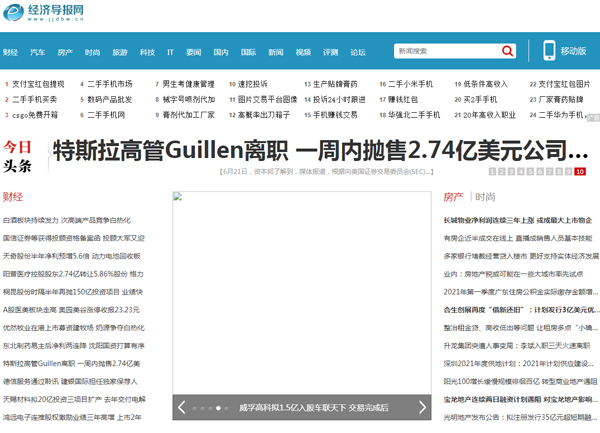This screenshot has height=433, width=600.
Task: Open the 评测 navigation item
Action: 330,52
